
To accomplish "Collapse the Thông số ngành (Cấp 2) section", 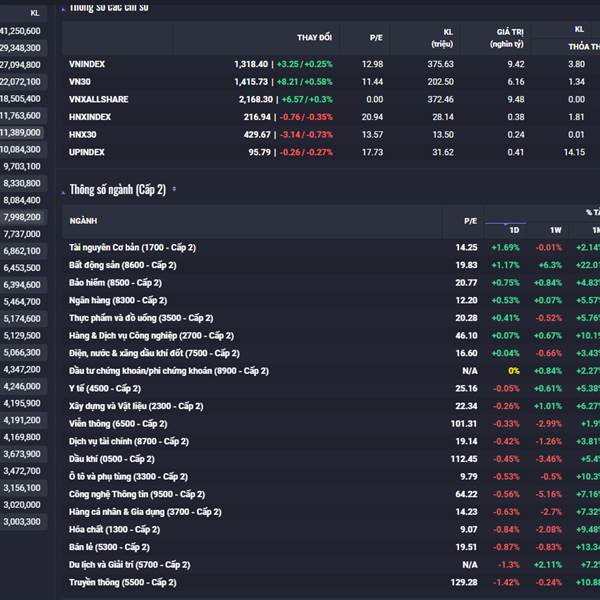I will (63, 192).
